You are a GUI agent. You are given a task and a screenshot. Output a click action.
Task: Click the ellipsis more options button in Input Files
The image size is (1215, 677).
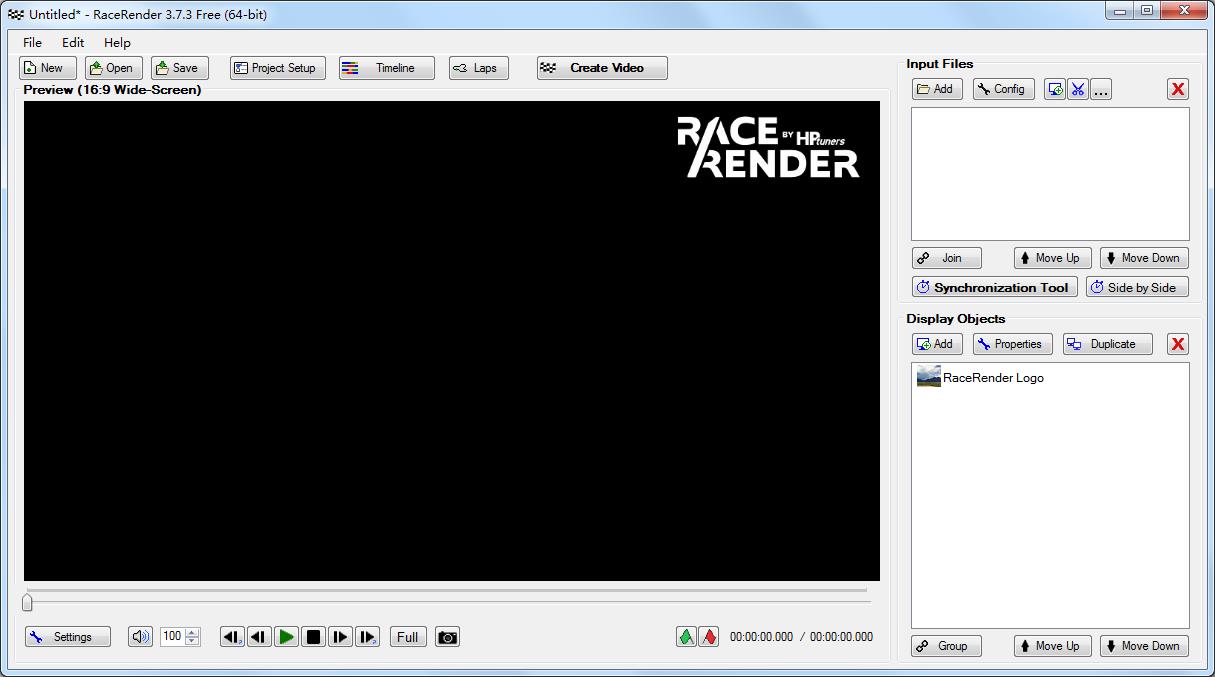coord(1101,89)
